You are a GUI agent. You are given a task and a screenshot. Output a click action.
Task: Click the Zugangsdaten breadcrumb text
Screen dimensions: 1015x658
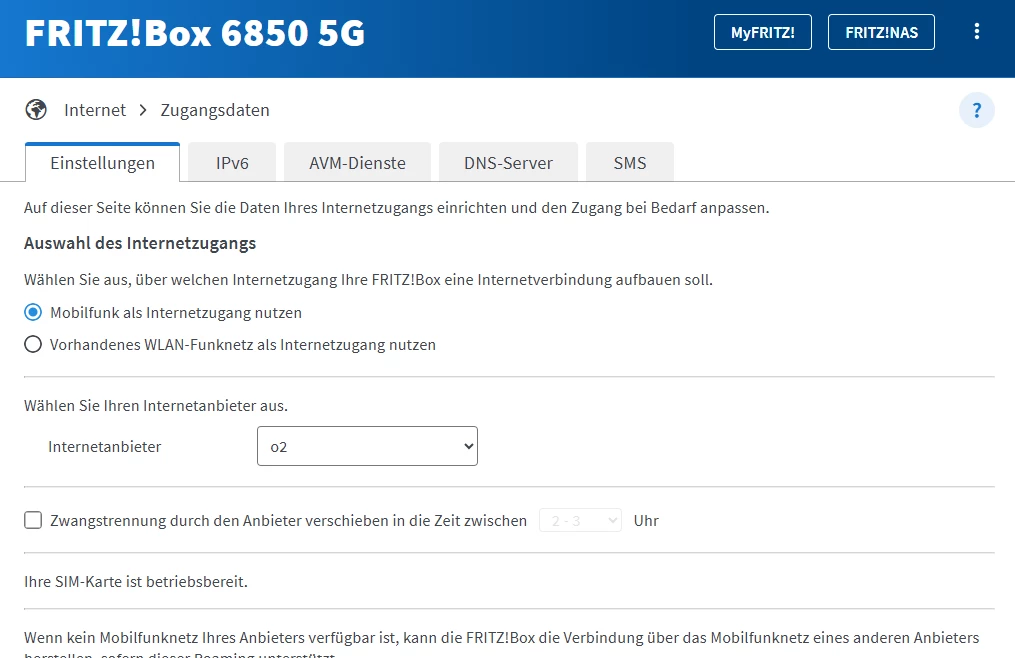pos(215,110)
